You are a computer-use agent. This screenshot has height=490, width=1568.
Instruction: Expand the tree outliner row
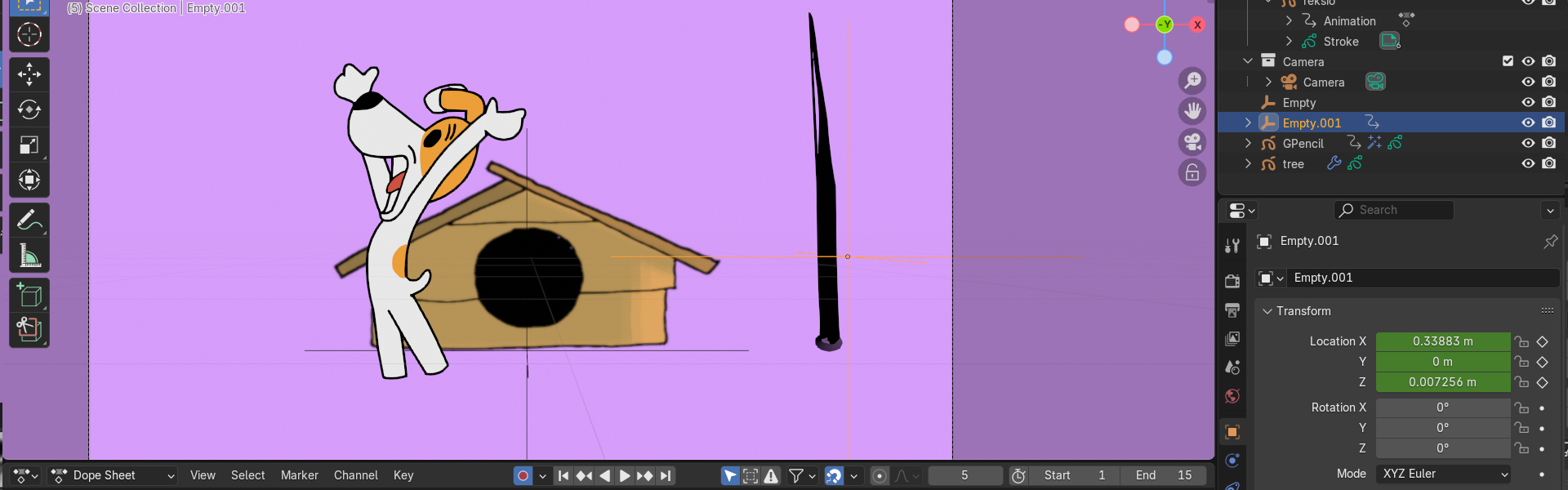tap(1248, 163)
